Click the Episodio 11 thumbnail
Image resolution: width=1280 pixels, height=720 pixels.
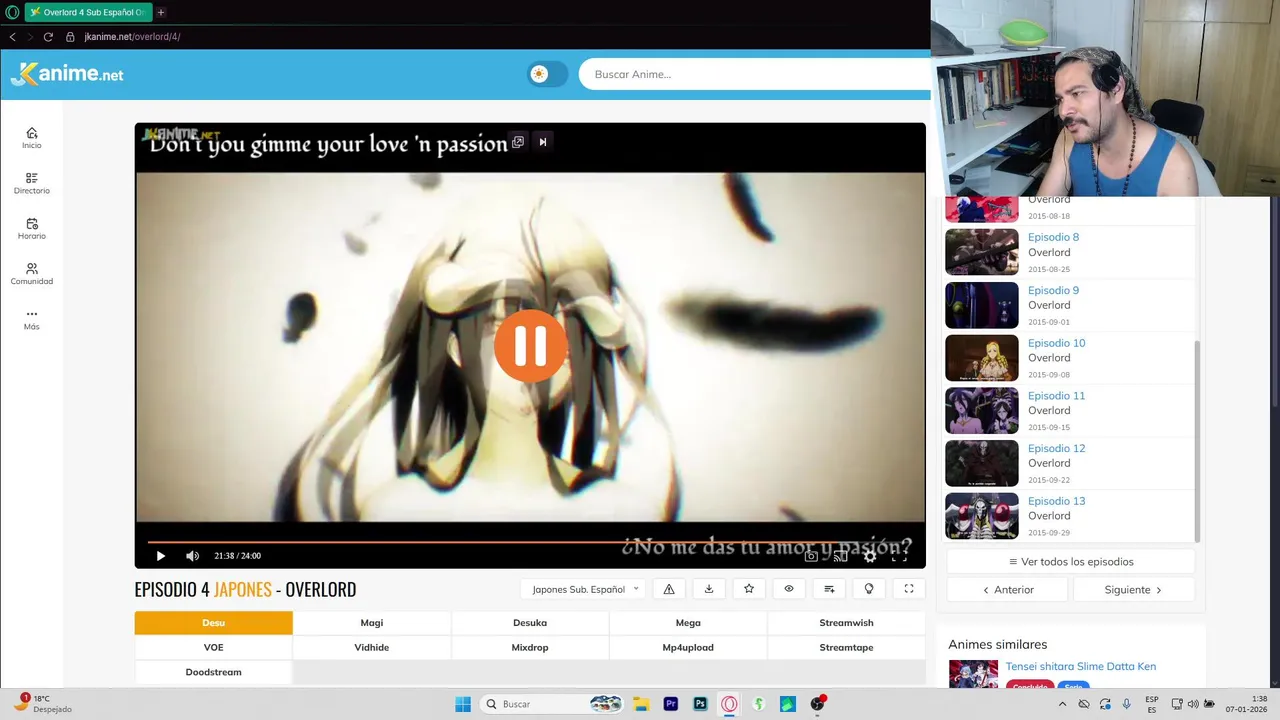click(982, 410)
